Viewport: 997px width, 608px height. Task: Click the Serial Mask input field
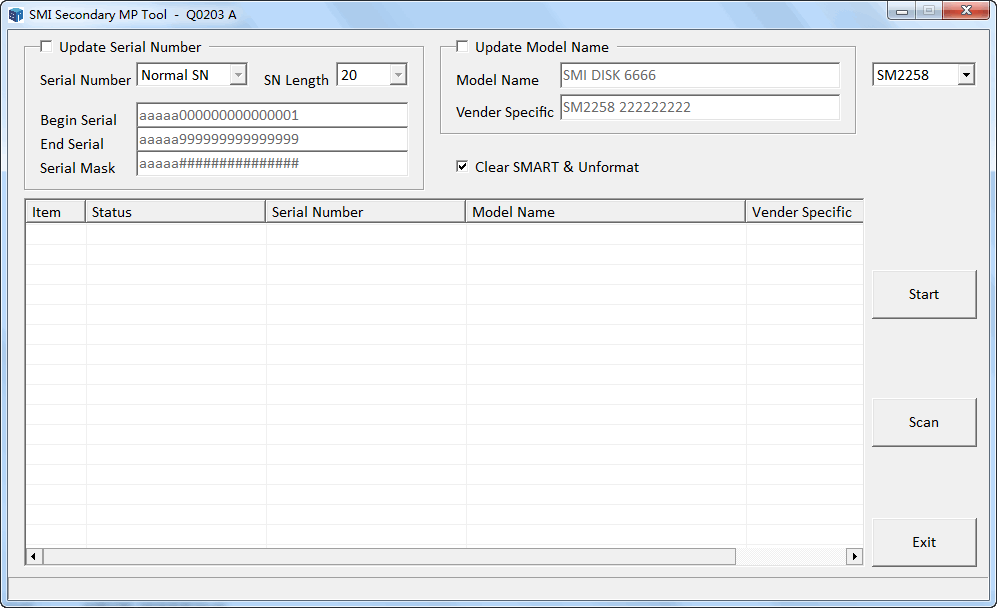[271, 163]
